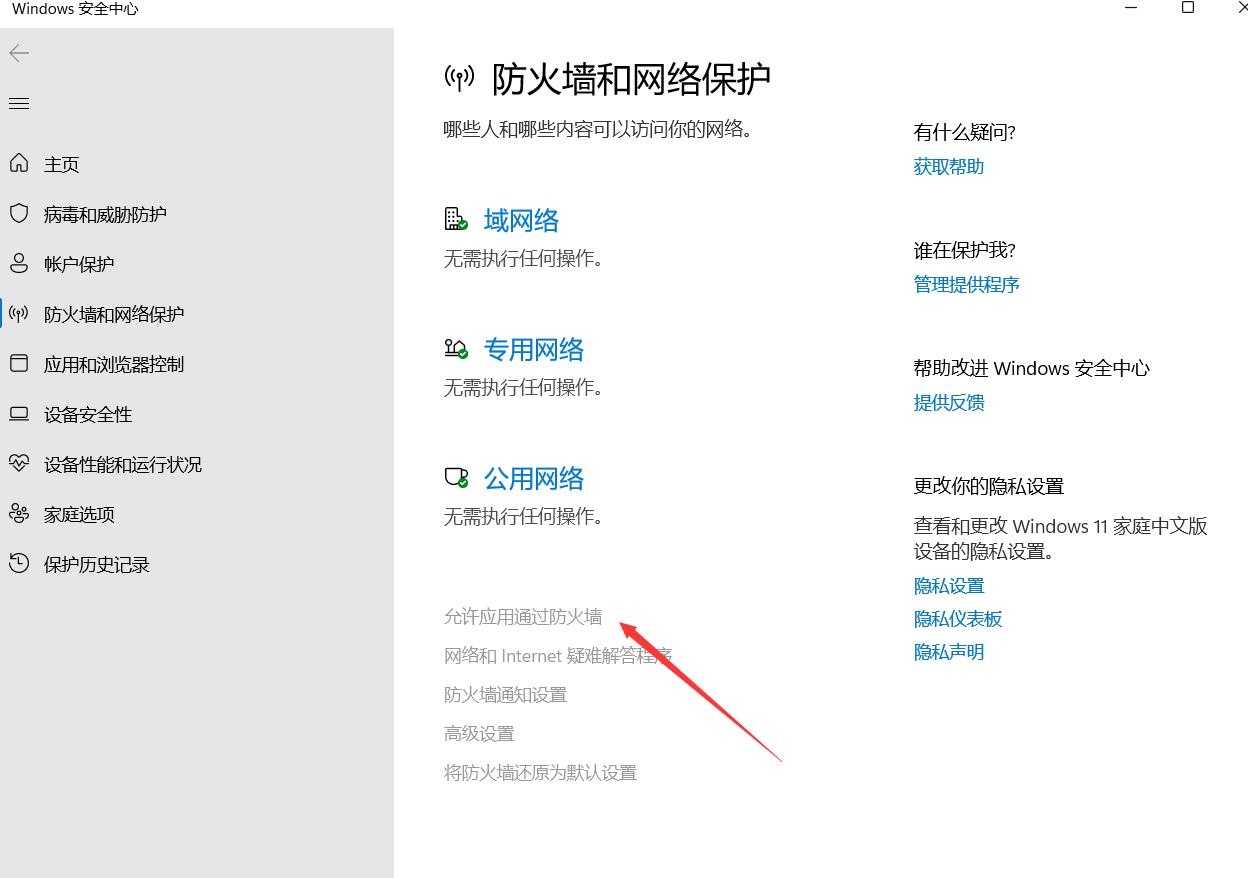Minimize the Windows 安全中心 window

click(1131, 8)
